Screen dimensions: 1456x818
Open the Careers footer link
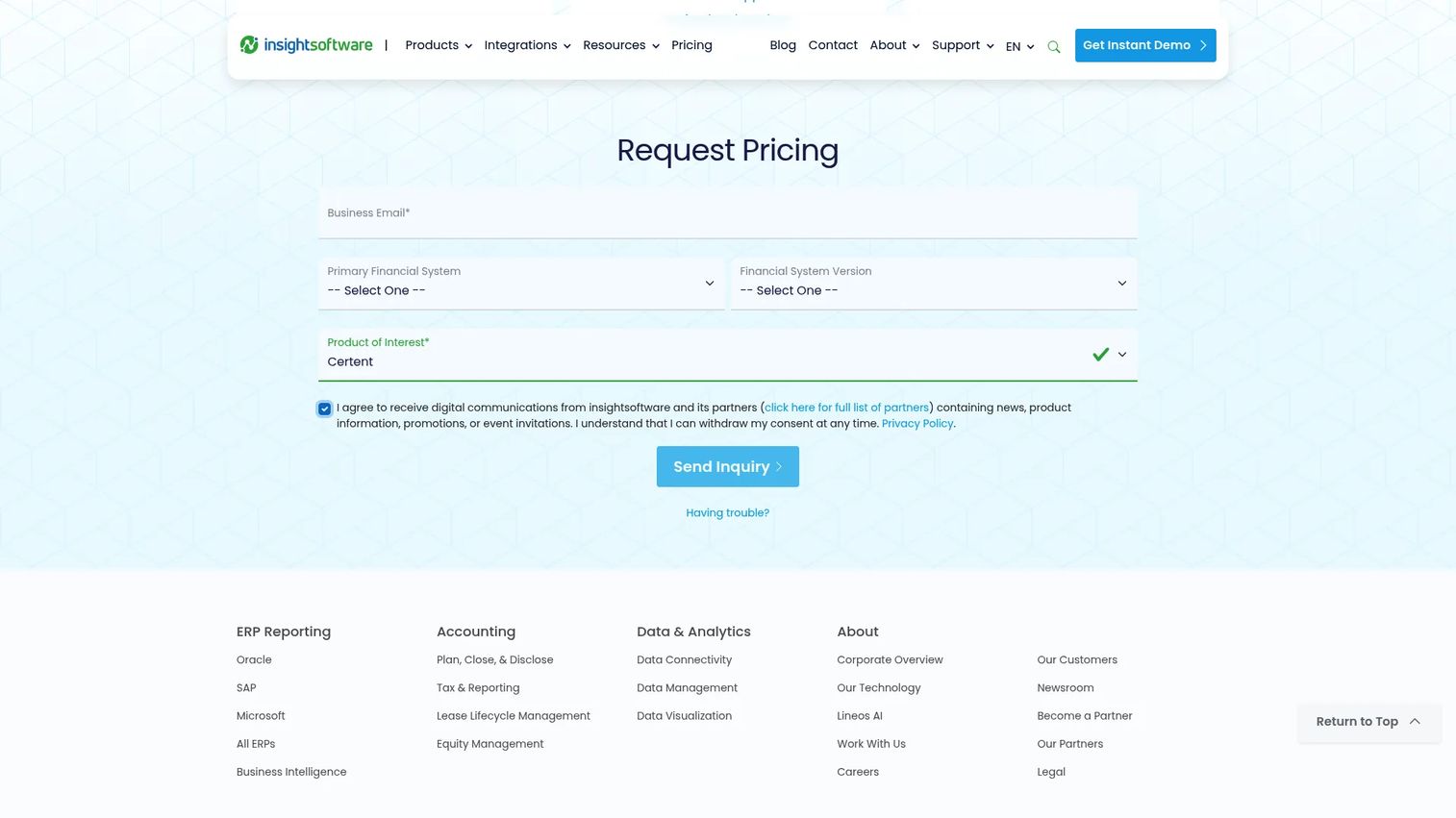click(x=858, y=771)
